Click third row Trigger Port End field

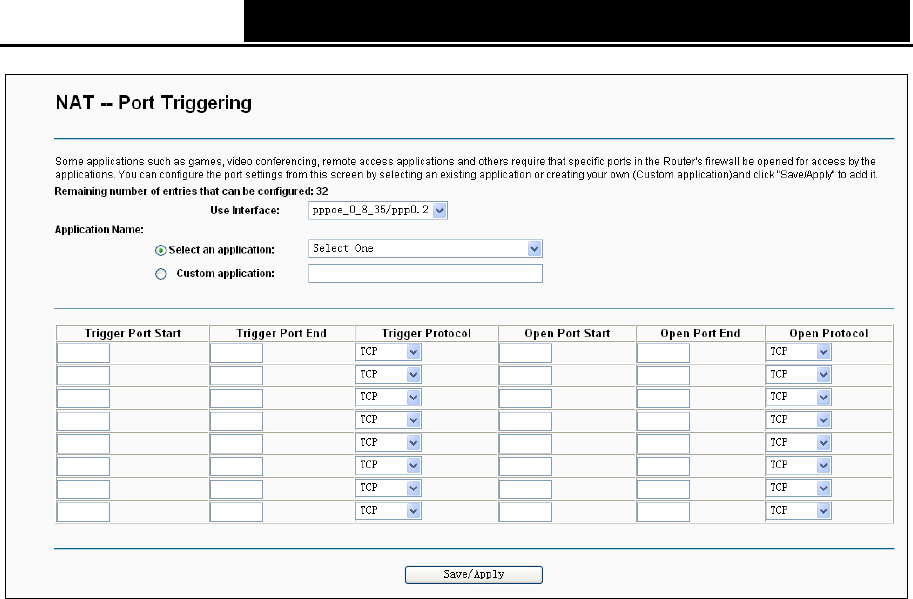[236, 398]
